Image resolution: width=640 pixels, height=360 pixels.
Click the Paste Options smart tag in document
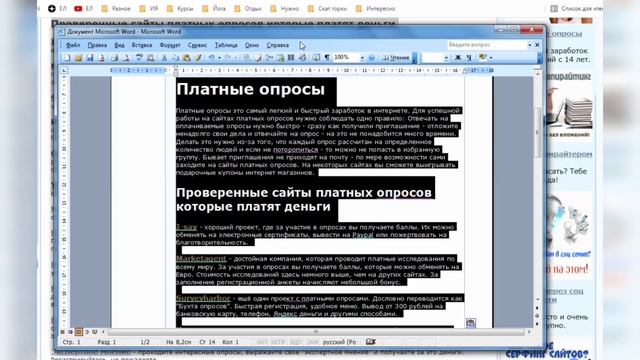coord(471,323)
